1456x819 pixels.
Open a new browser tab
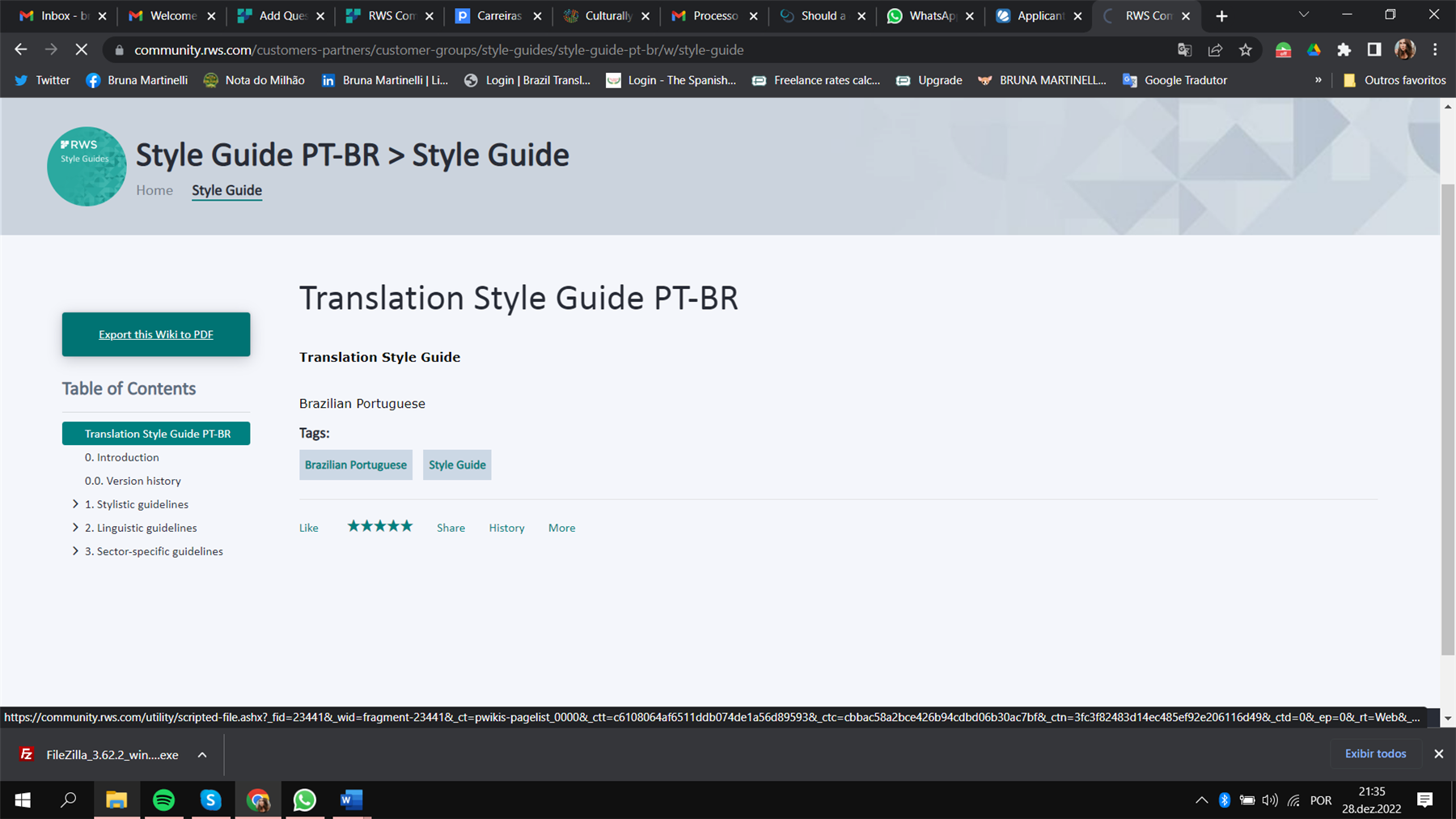[x=1221, y=15]
